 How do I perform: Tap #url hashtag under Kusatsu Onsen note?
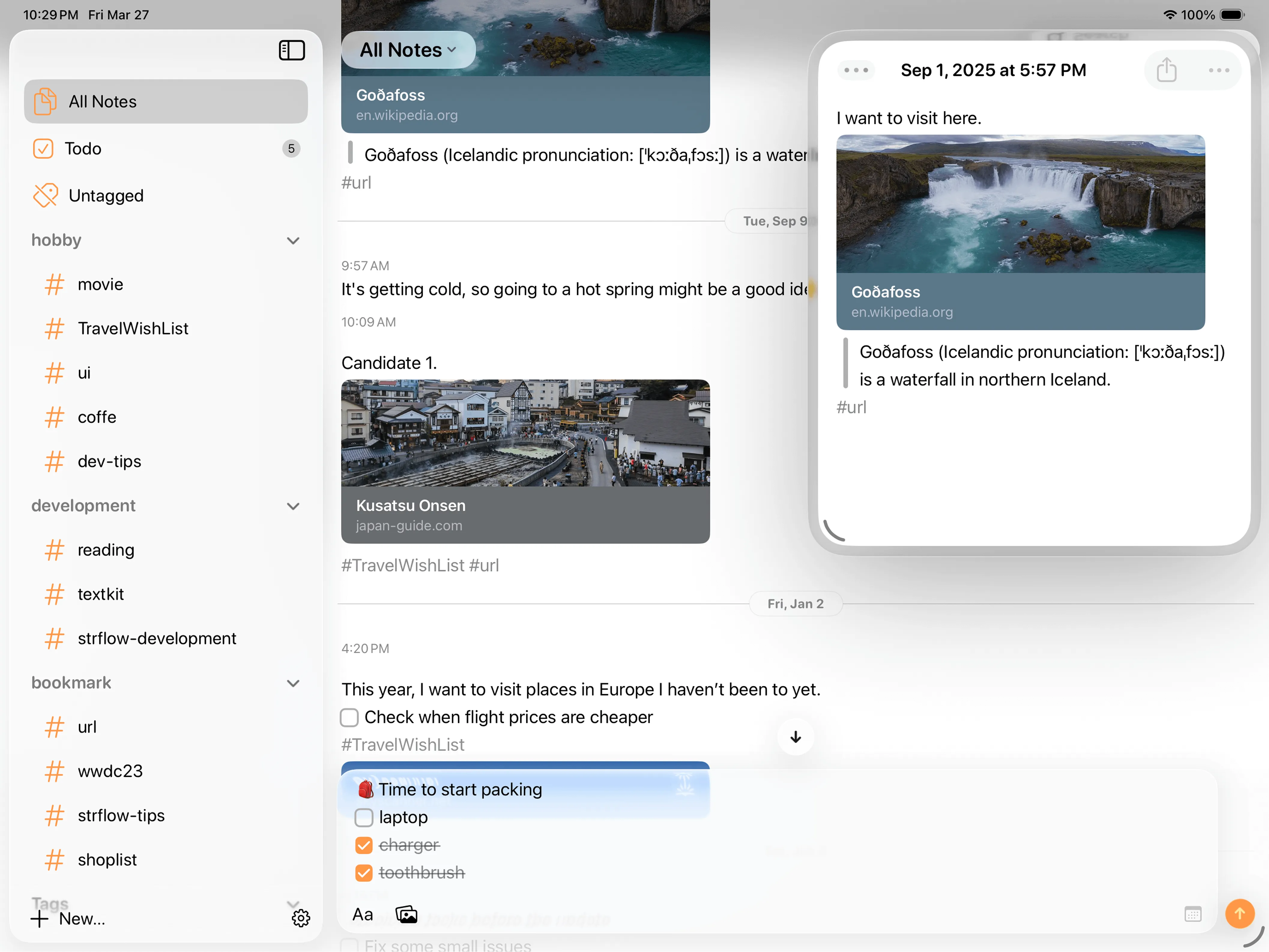[x=484, y=565]
